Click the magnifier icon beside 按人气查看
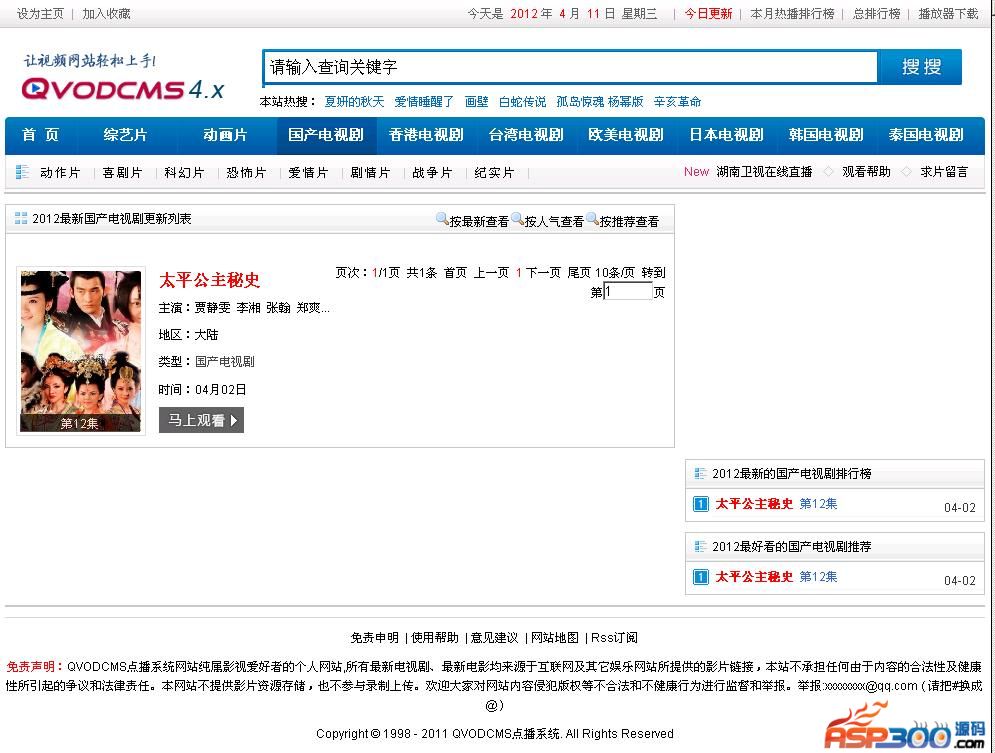The height and width of the screenshot is (753, 995). point(517,219)
